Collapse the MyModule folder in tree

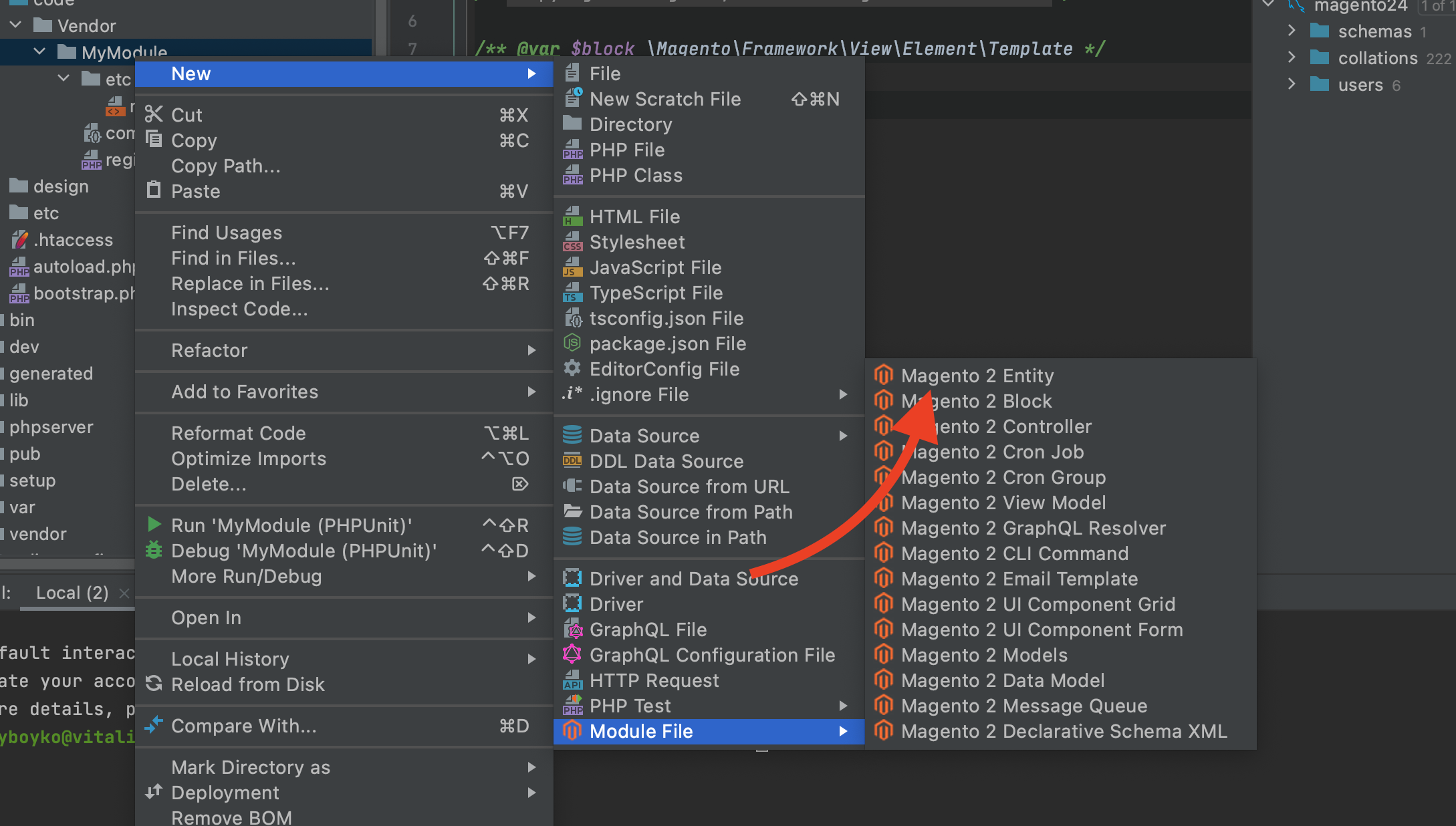coord(39,52)
